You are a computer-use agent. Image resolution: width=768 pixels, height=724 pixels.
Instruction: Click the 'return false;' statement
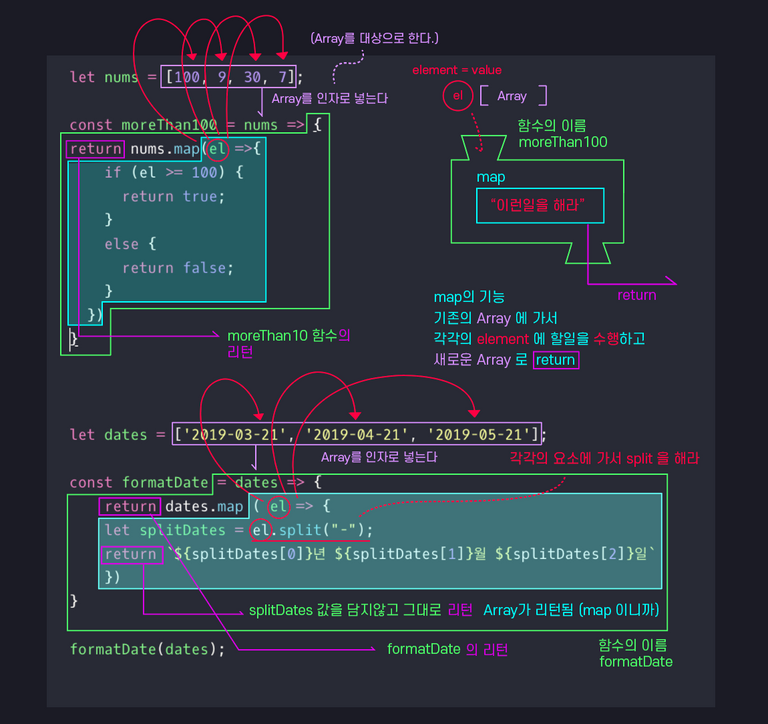[x=178, y=268]
